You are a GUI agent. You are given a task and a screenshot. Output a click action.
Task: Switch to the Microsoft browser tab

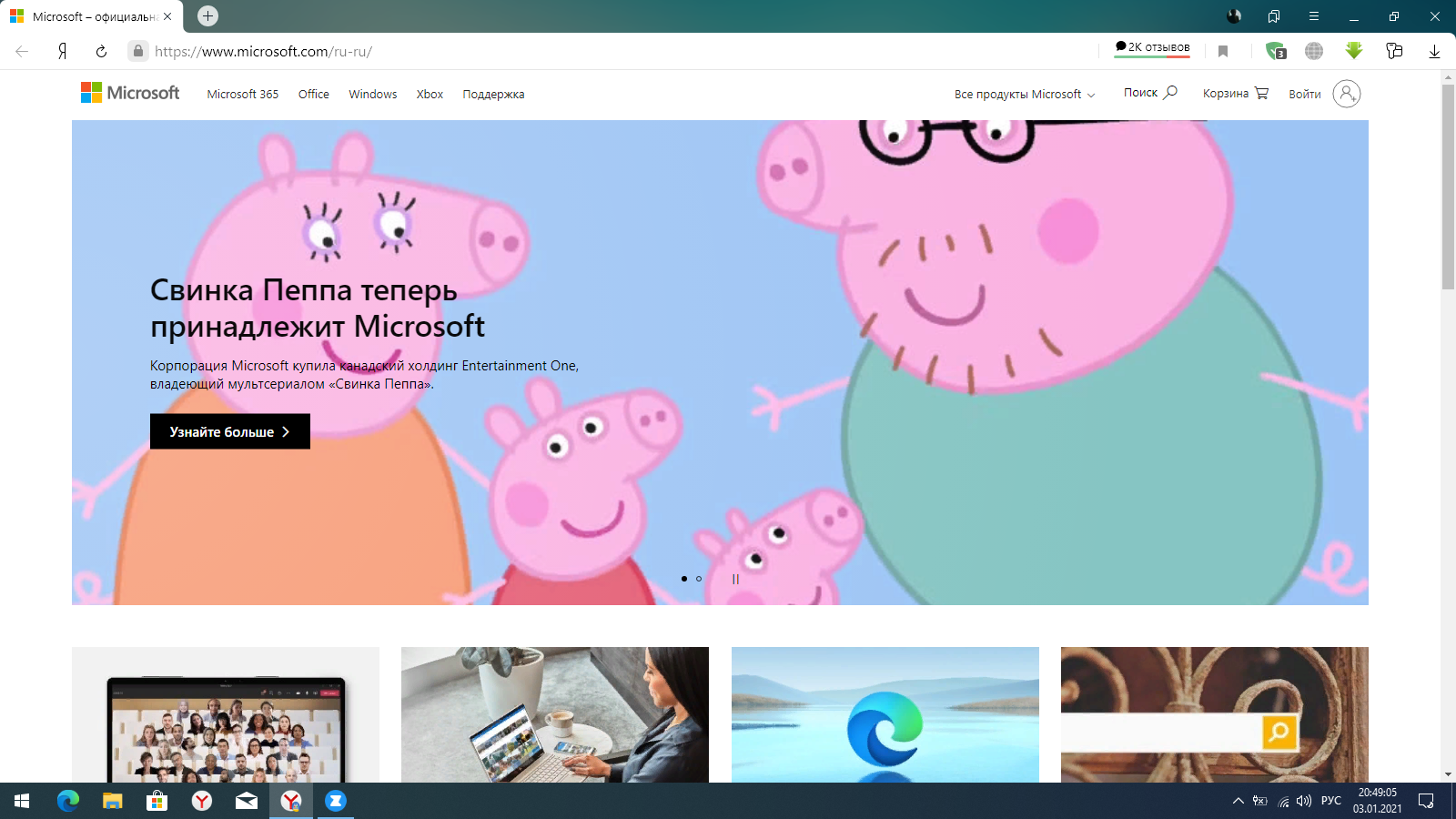click(91, 16)
